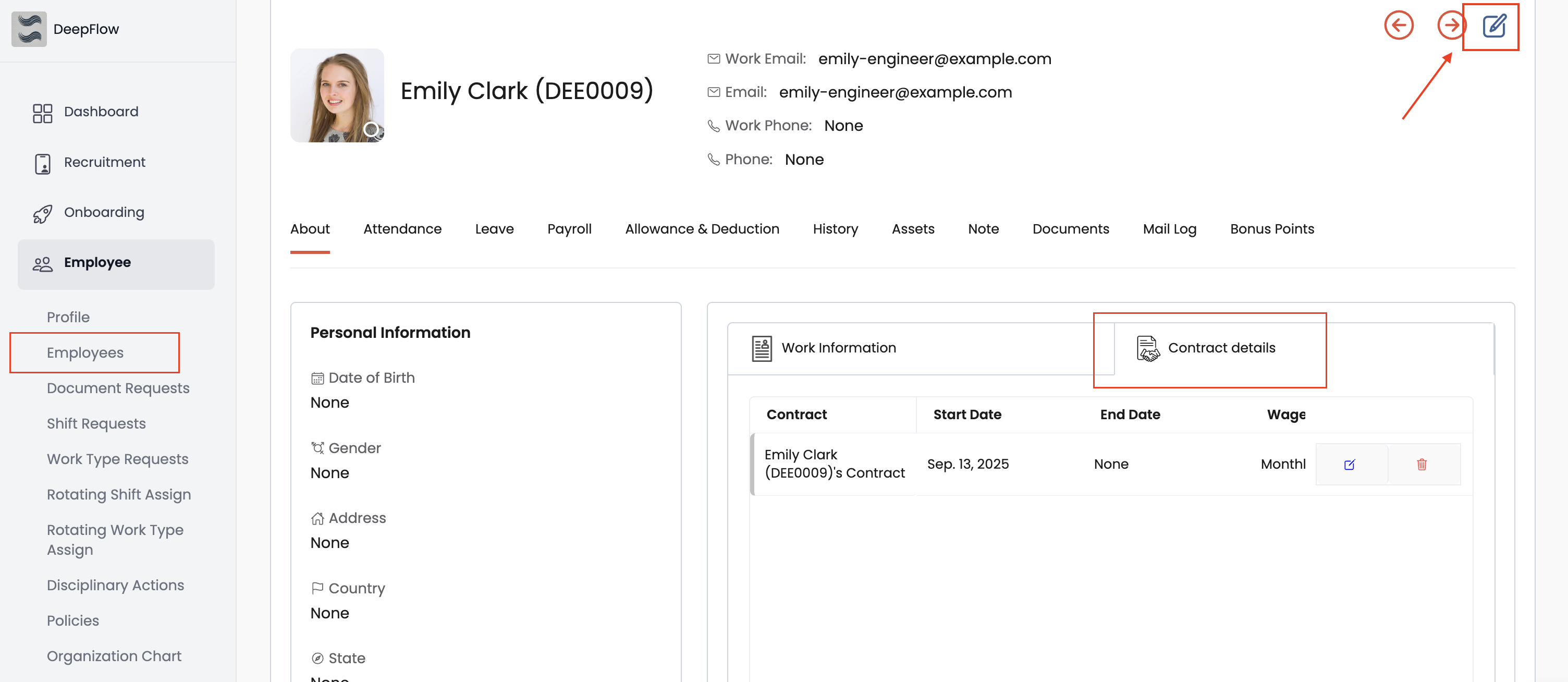Click Emily Clark's profile photo
Viewport: 1568px width, 682px height.
337,95
